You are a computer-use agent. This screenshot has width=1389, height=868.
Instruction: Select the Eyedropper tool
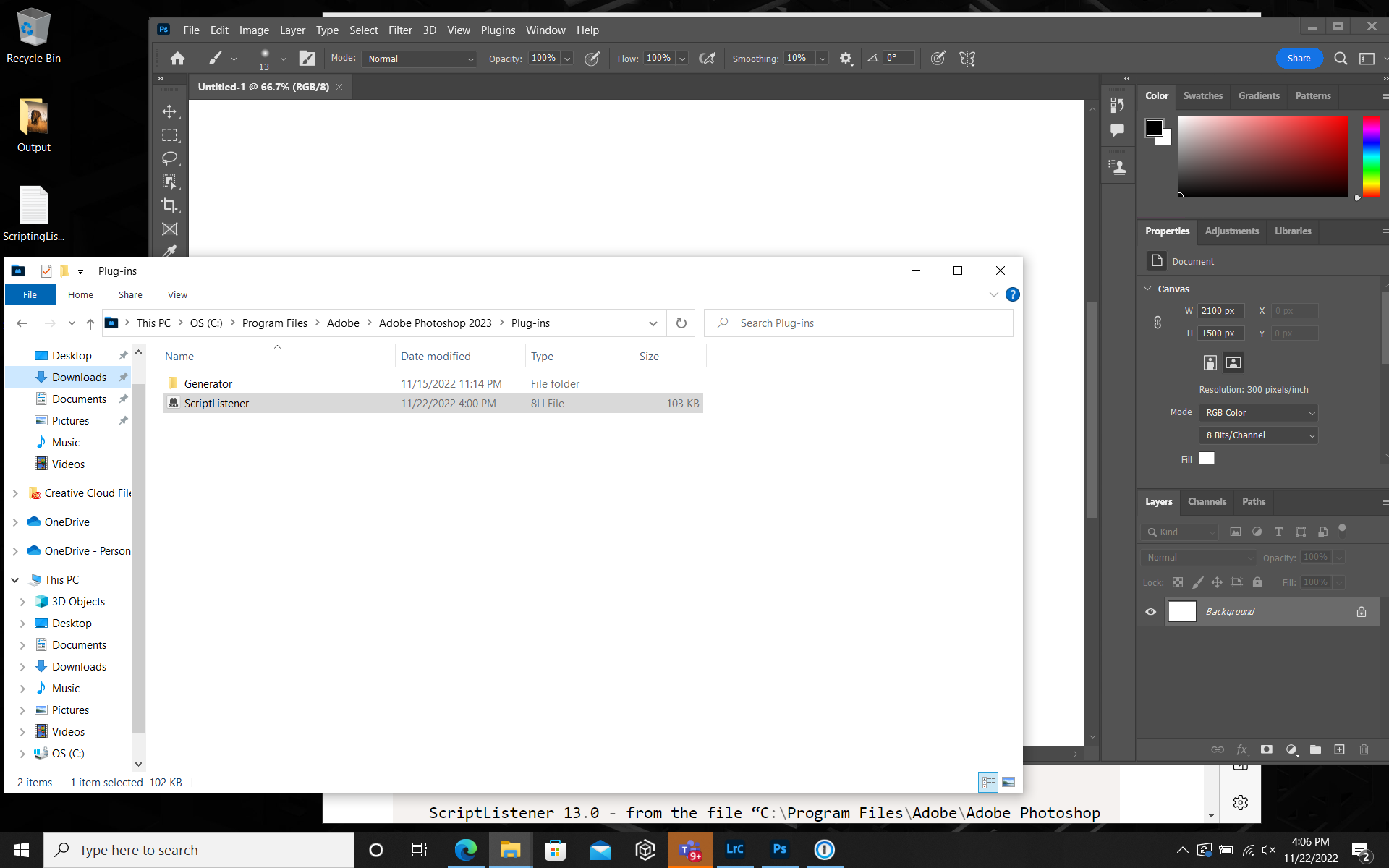[x=170, y=252]
